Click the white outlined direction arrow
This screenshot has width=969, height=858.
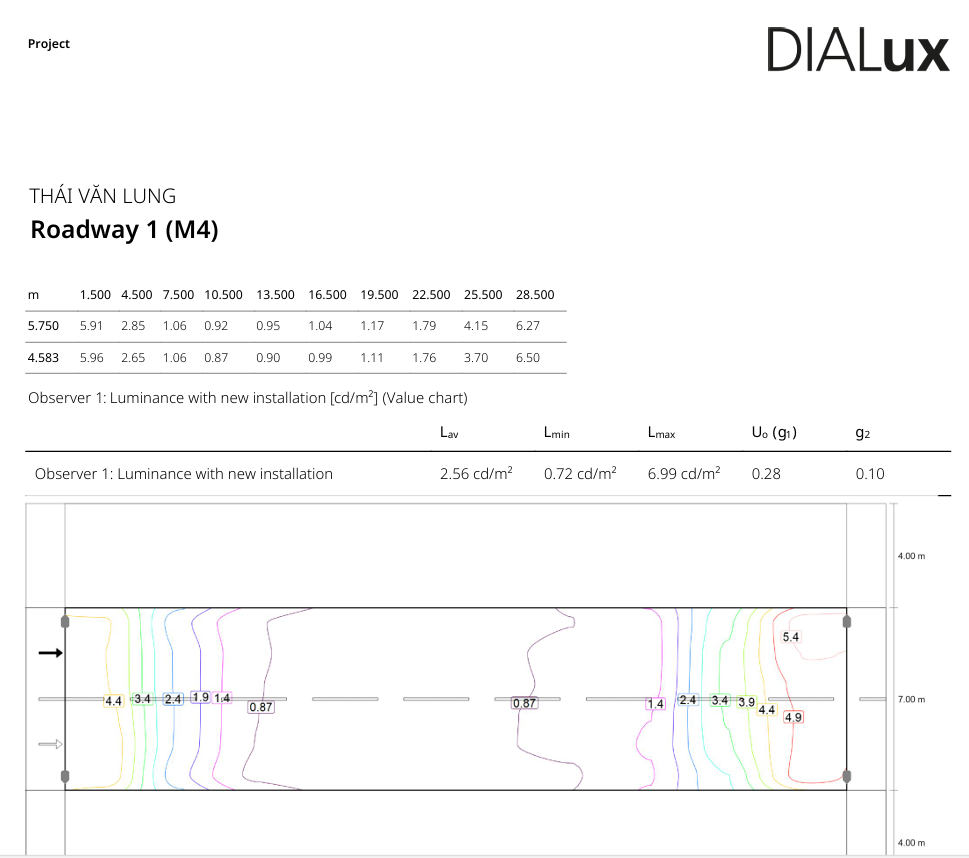(50, 744)
